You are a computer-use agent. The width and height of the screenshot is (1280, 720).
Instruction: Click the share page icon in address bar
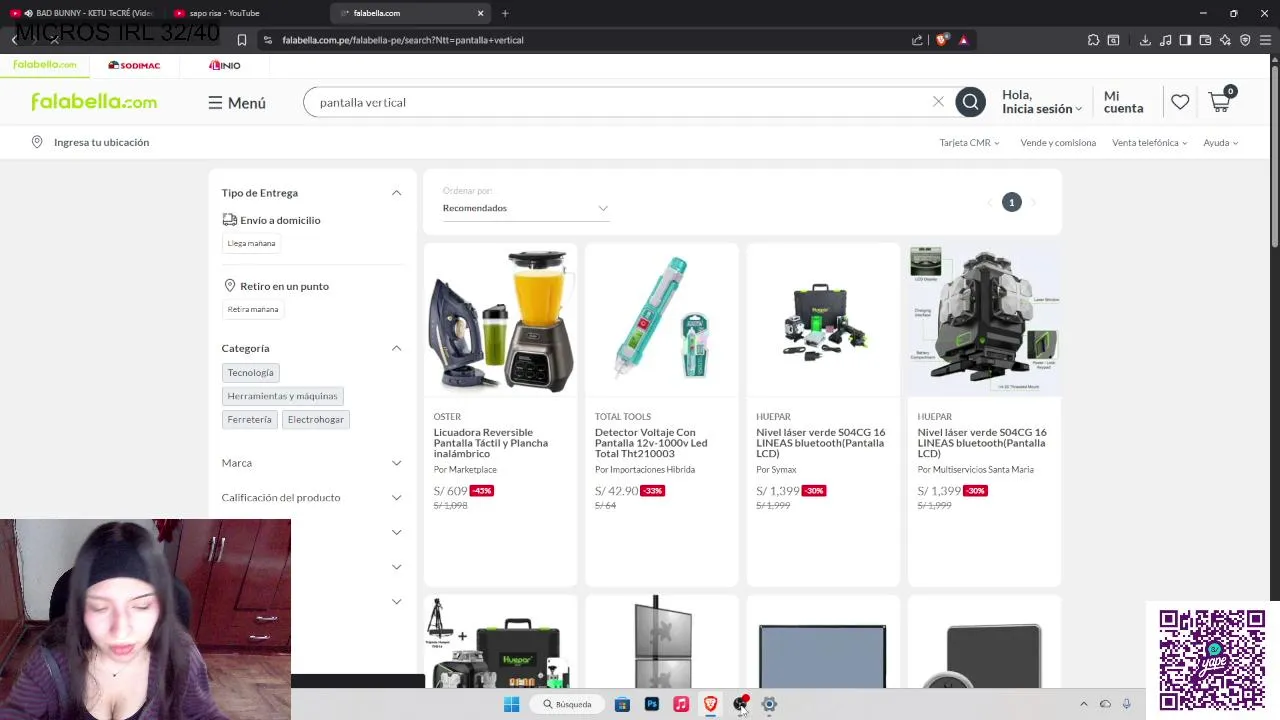coord(917,40)
